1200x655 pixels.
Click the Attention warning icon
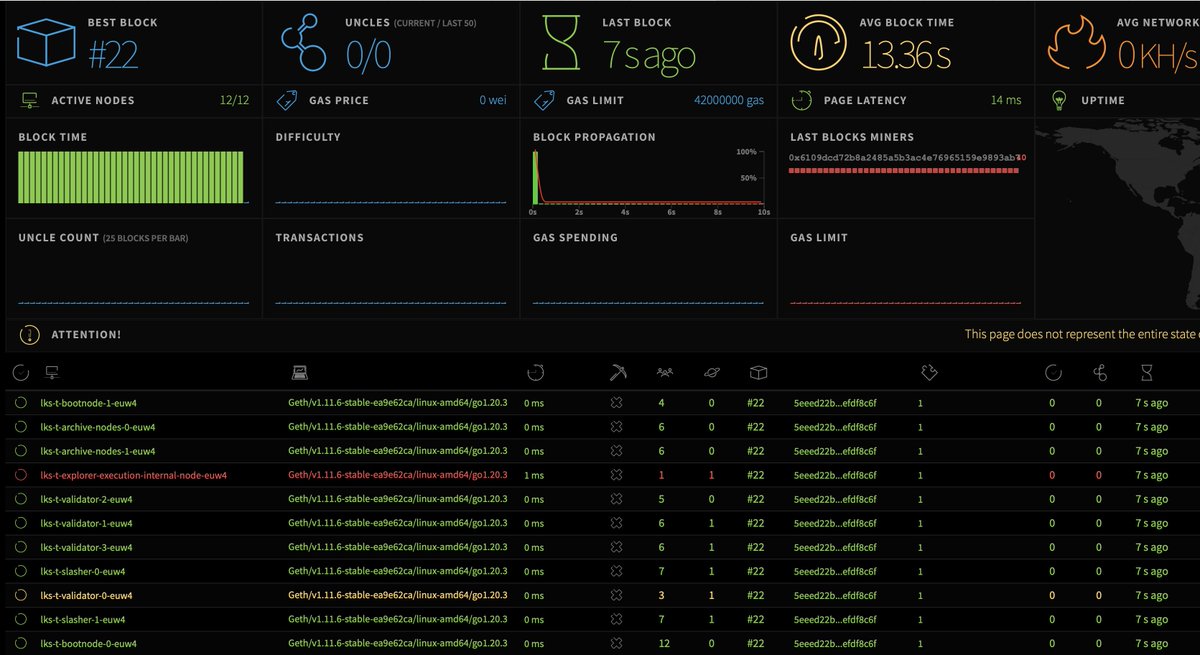click(x=29, y=335)
